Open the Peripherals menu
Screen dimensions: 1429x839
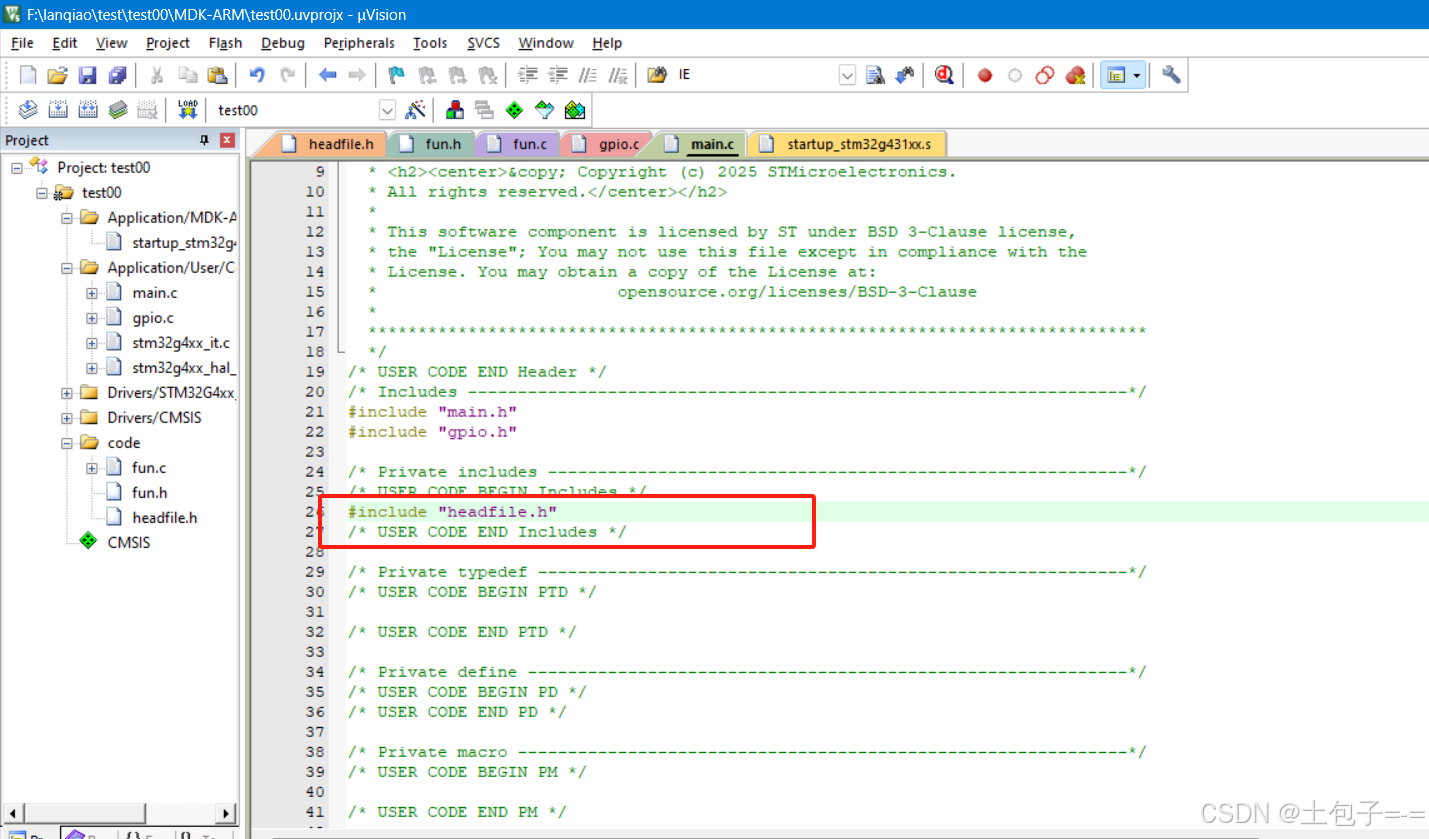pyautogui.click(x=359, y=43)
